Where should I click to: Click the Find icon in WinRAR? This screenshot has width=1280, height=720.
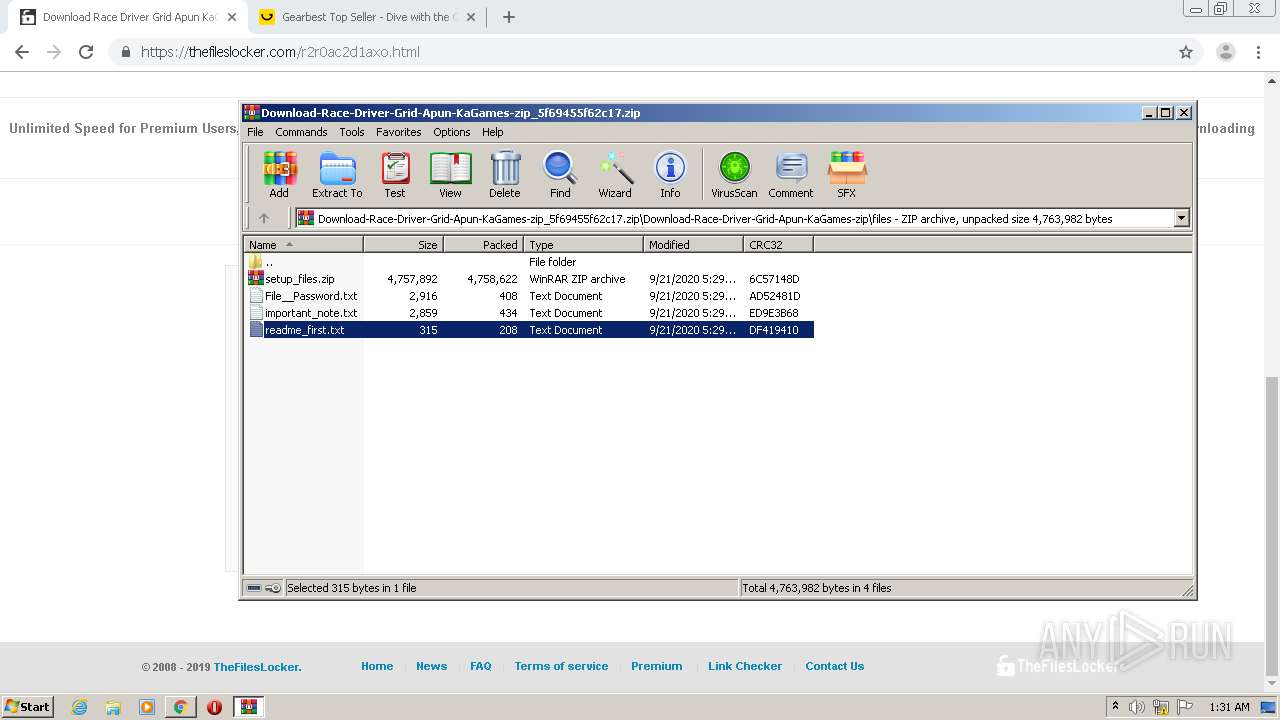(x=560, y=175)
